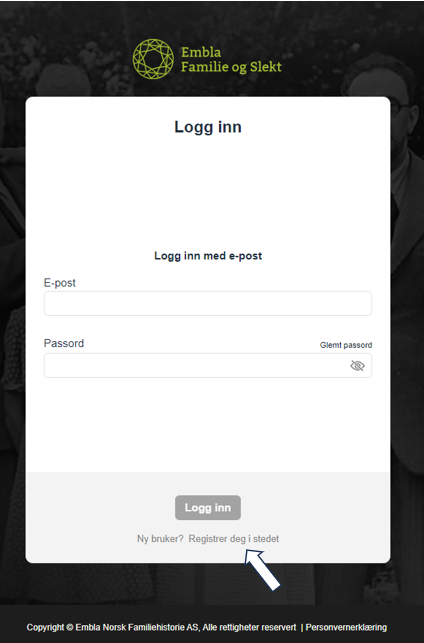Click the Ny bruker? text
The height and width of the screenshot is (643, 424).
[x=160, y=538]
